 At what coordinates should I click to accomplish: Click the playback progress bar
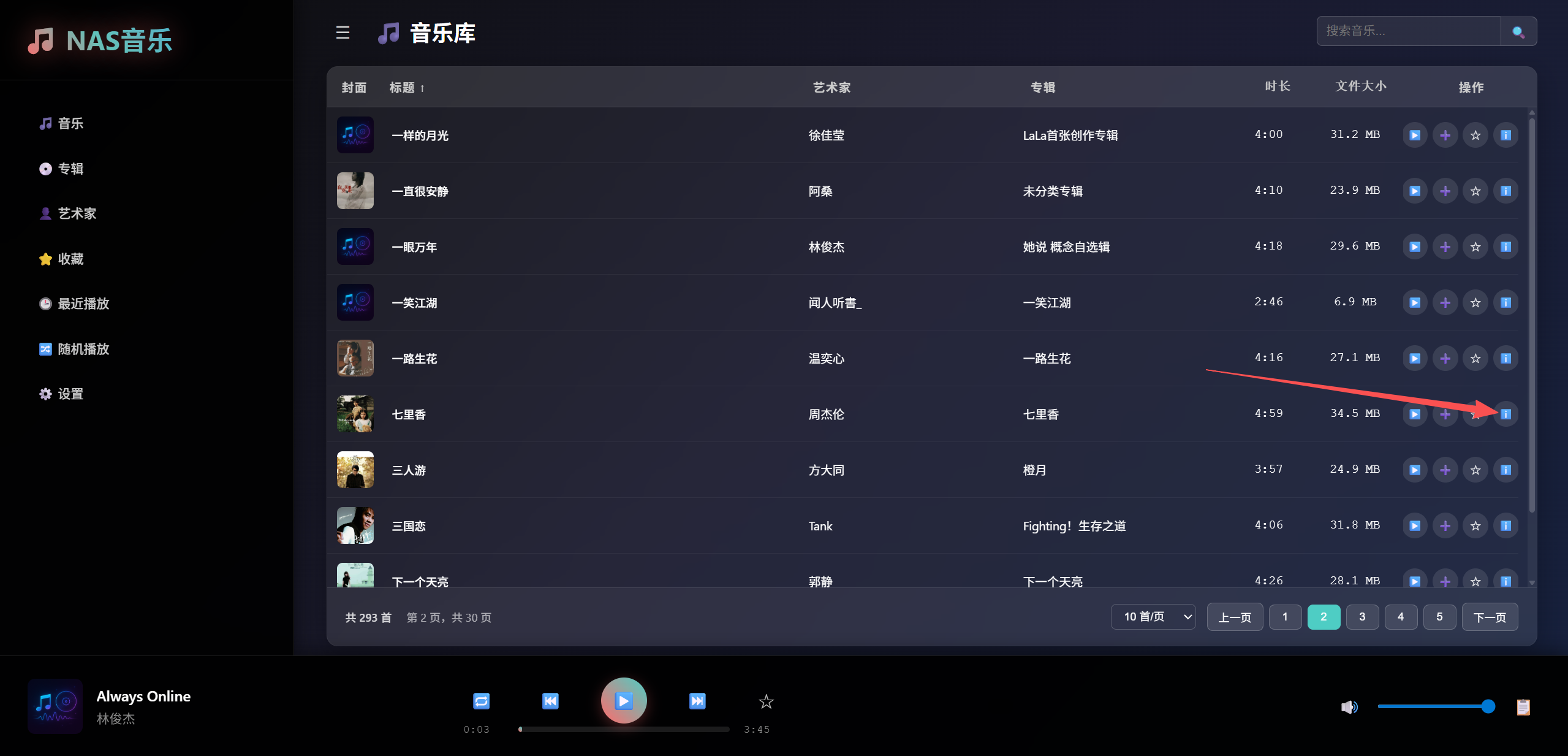(624, 729)
